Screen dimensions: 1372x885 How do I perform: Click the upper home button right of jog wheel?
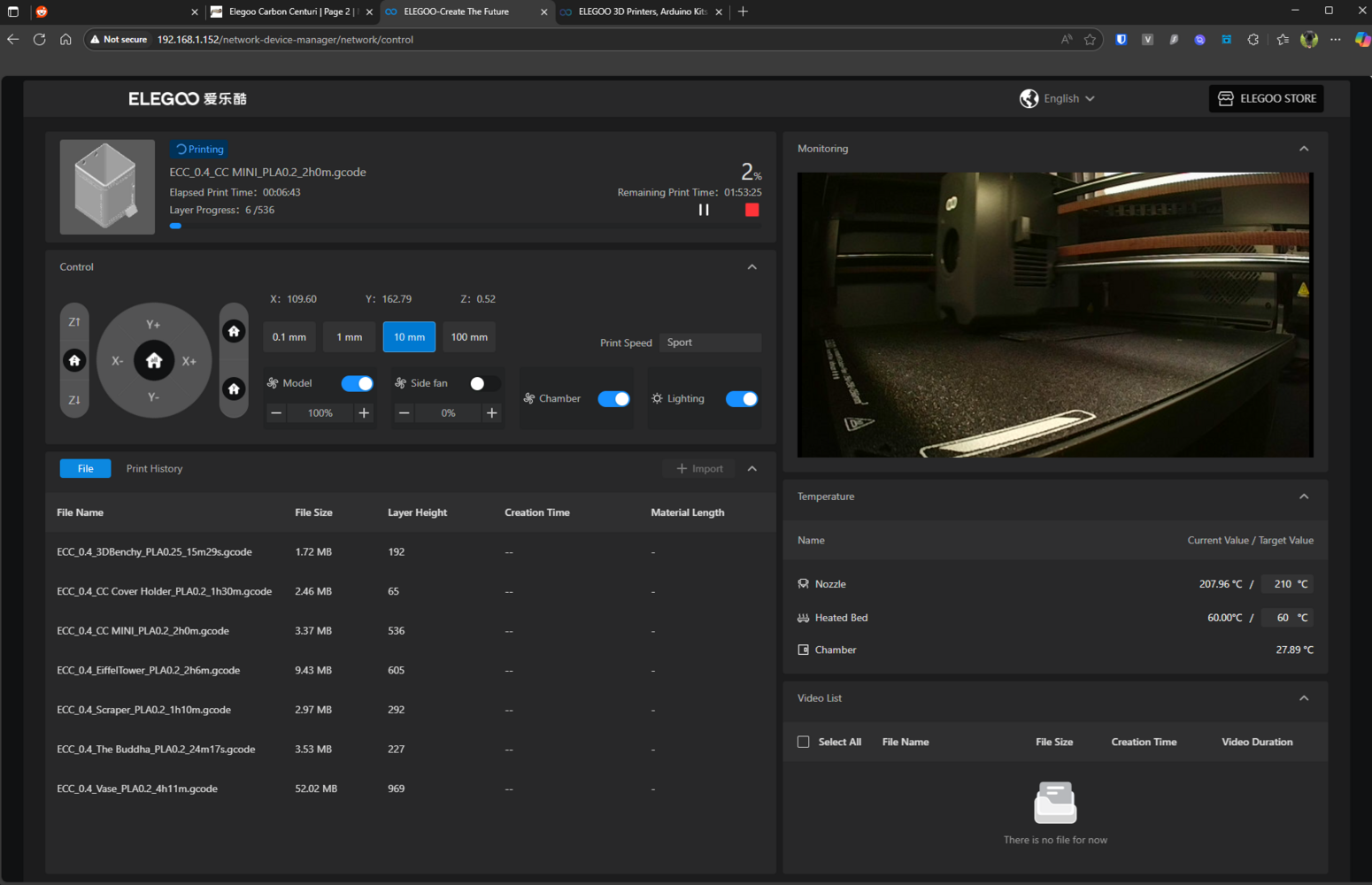click(x=234, y=331)
